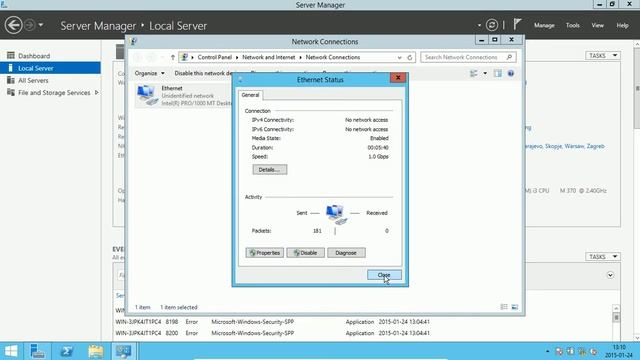Click the Disable button
640x360 pixels.
coord(305,253)
